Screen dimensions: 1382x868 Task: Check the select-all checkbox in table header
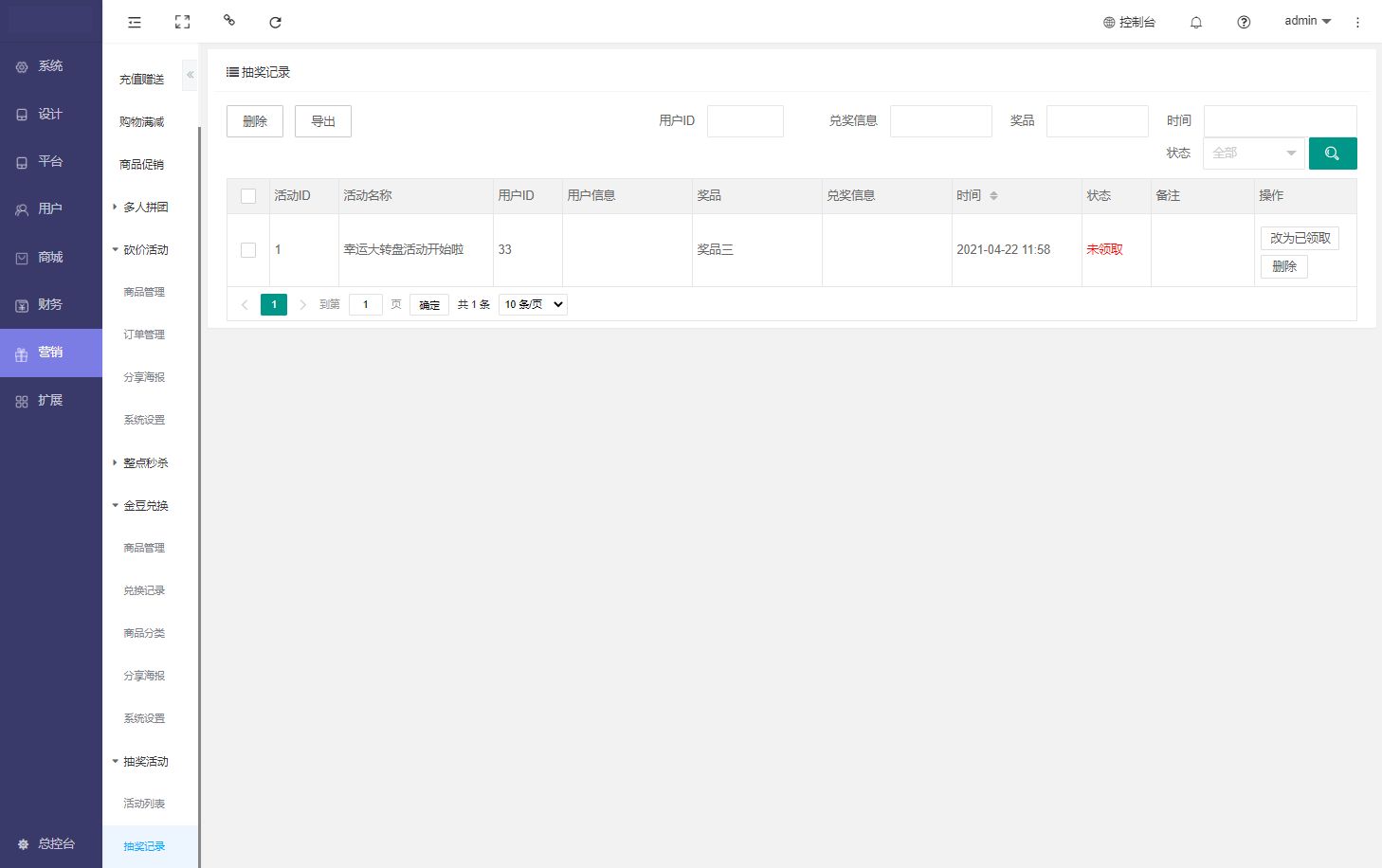click(248, 196)
